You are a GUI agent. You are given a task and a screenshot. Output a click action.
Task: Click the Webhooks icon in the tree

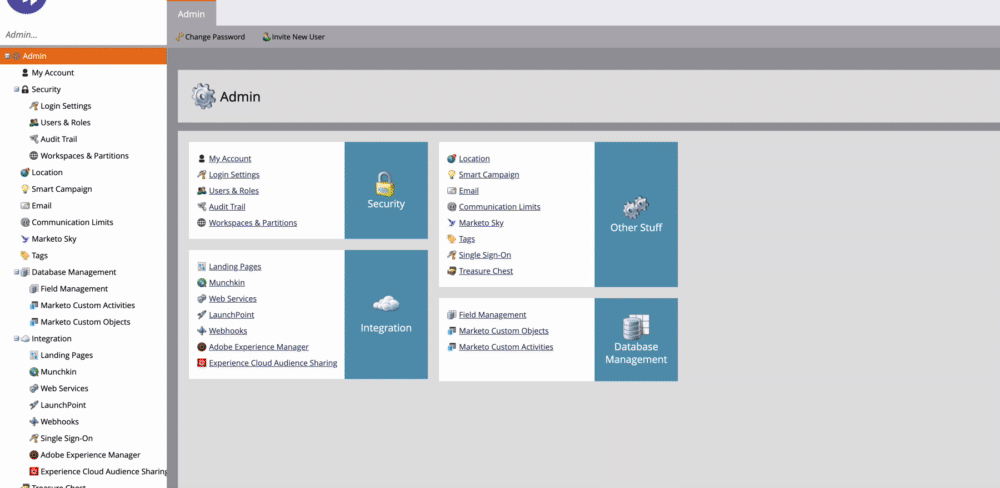pyautogui.click(x=34, y=421)
